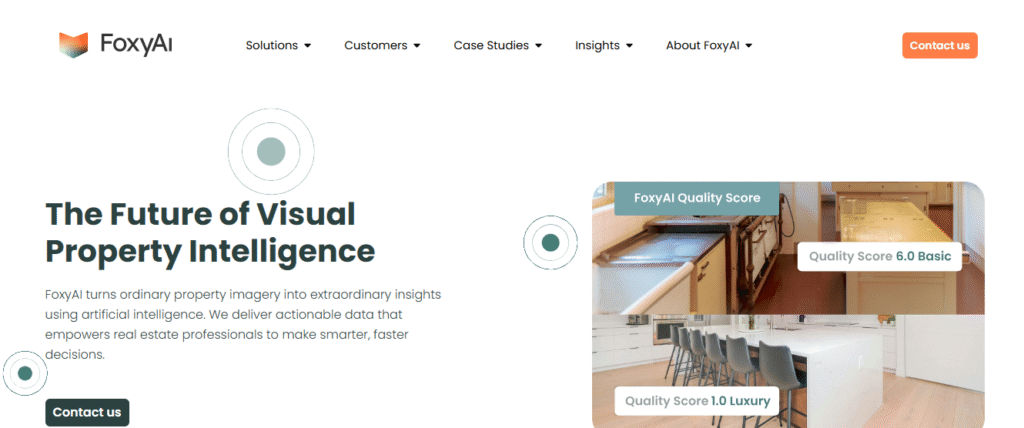Expand the Customers dropdown arrow
The height and width of the screenshot is (428, 1024).
(x=417, y=46)
